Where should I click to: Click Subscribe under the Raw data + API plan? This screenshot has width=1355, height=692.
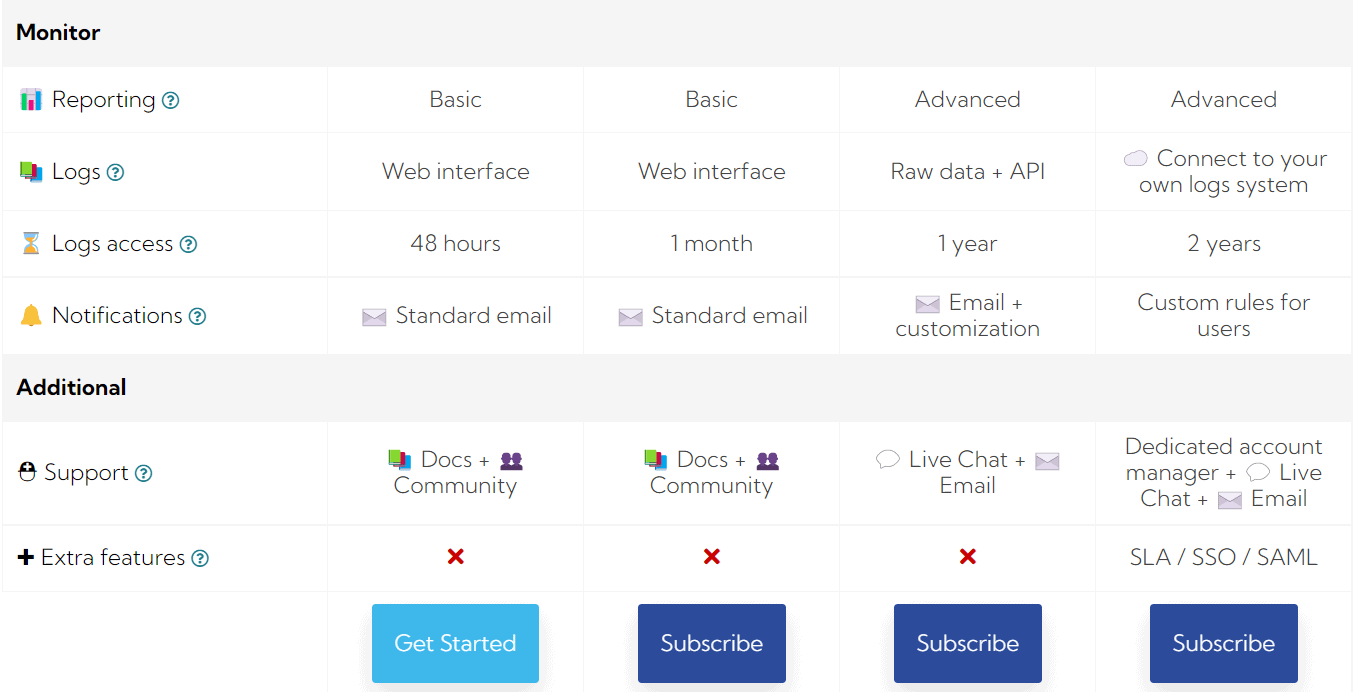[x=967, y=643]
